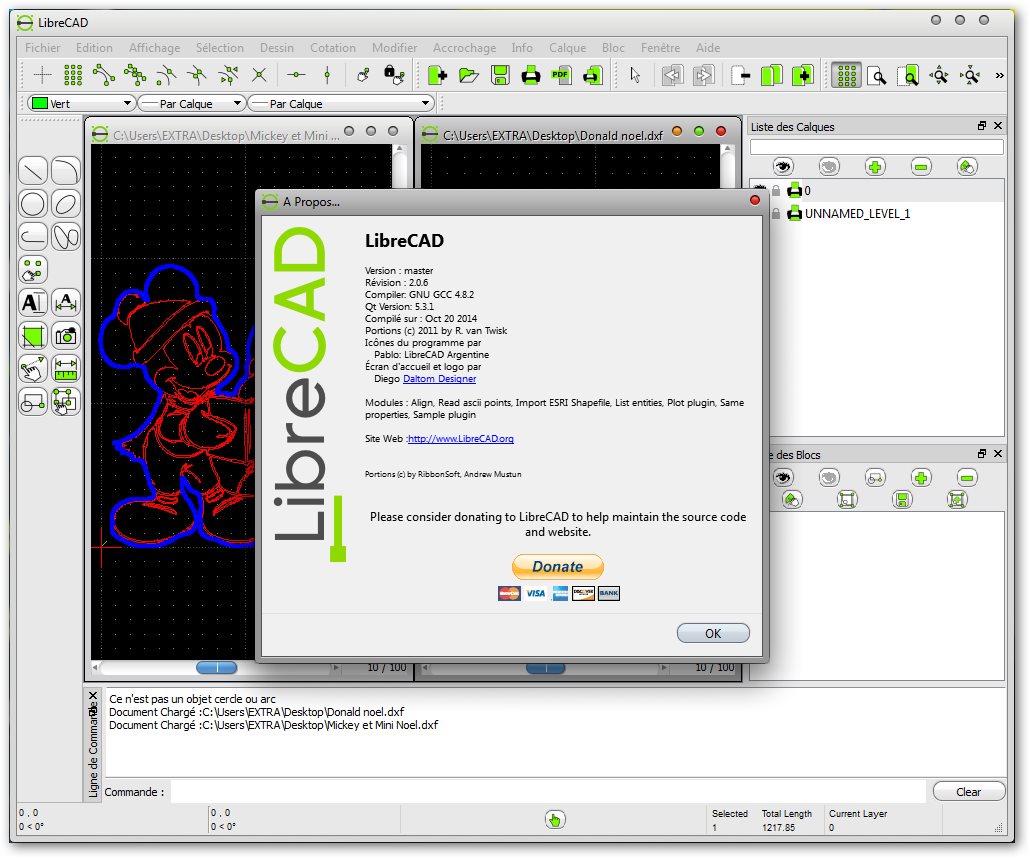Open the www.LibreCAD.org link
Image resolution: width=1029 pixels, height=857 pixels.
(461, 439)
